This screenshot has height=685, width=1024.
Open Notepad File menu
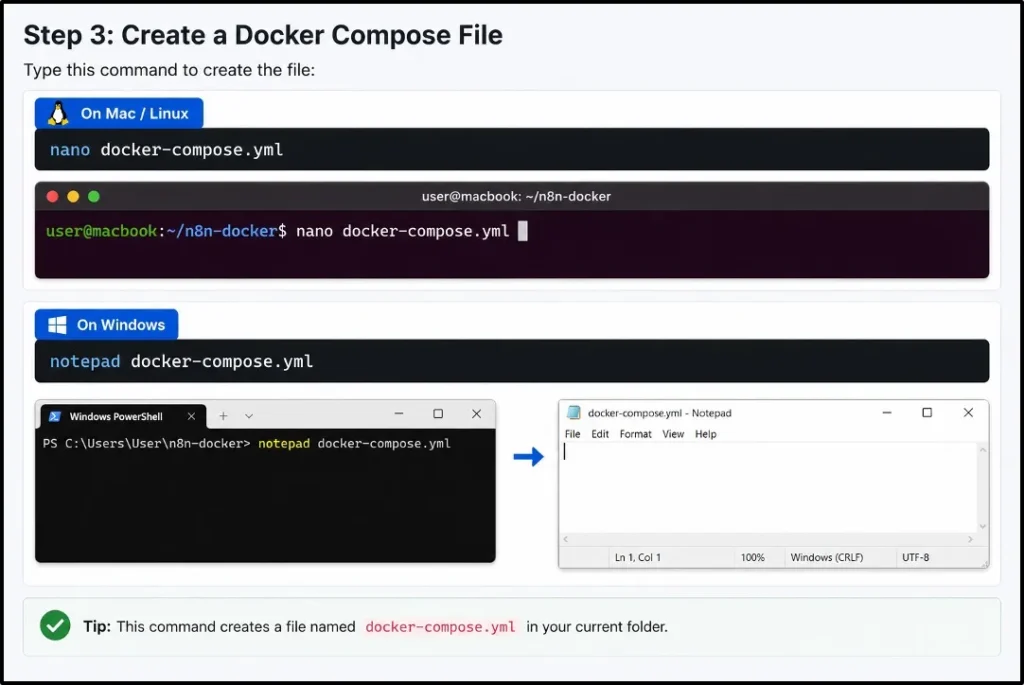573,434
